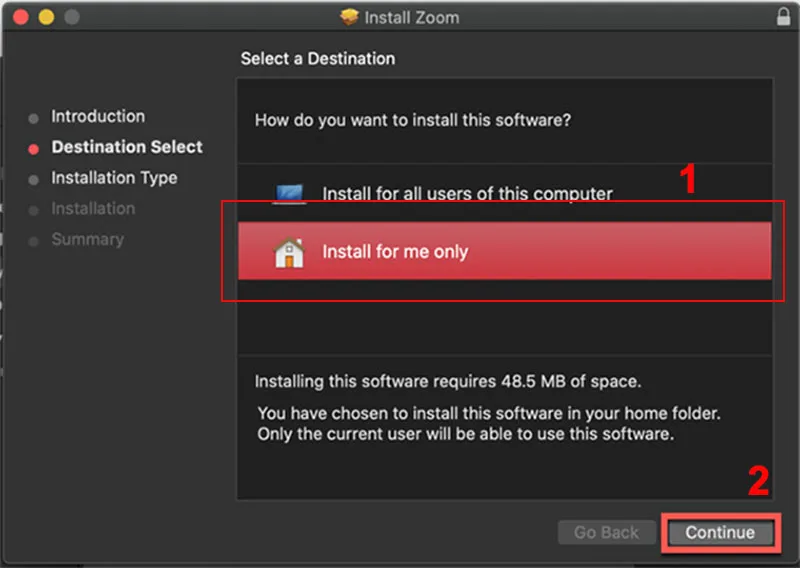This screenshot has height=568, width=800.
Task: Select the Introduction step in sidebar
Action: [x=97, y=116]
